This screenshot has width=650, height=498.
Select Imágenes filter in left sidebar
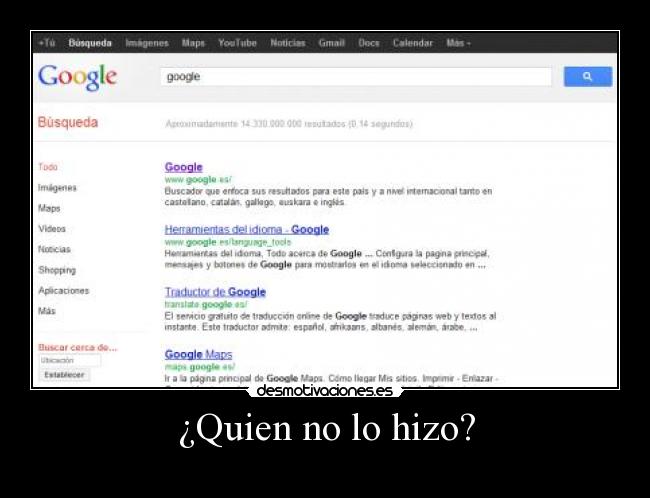pyautogui.click(x=57, y=188)
